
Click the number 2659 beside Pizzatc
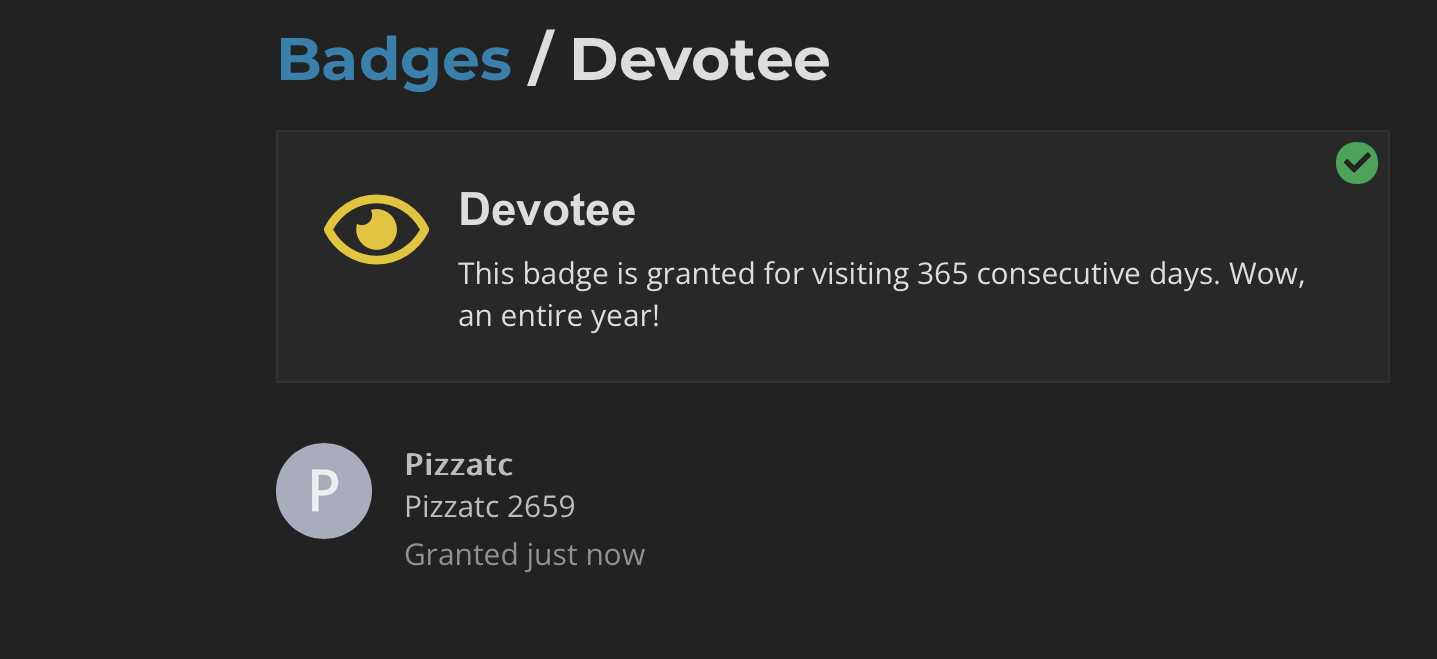[541, 507]
